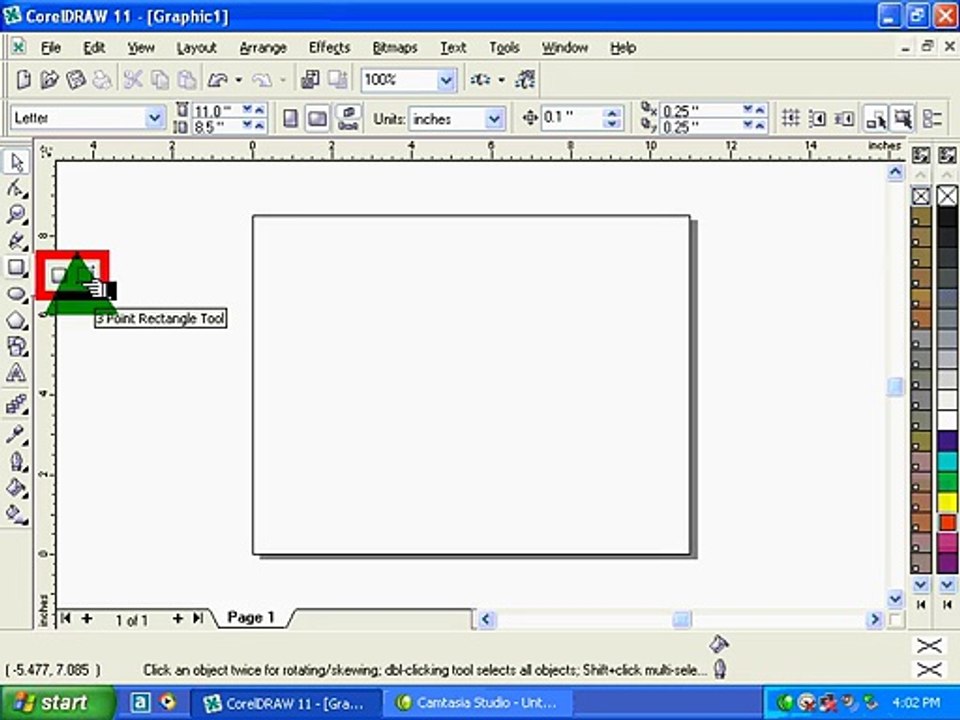This screenshot has width=960, height=720.
Task: Open the Options dialog icon on property bar
Action: 932,118
